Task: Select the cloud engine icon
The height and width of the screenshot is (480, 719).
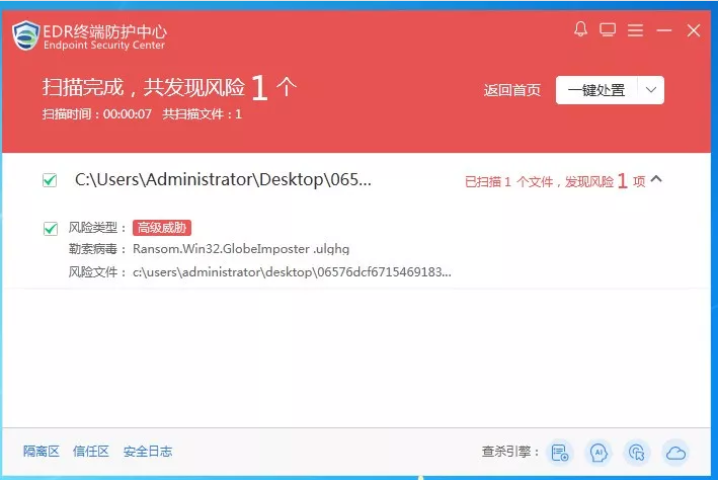Action: tap(676, 453)
